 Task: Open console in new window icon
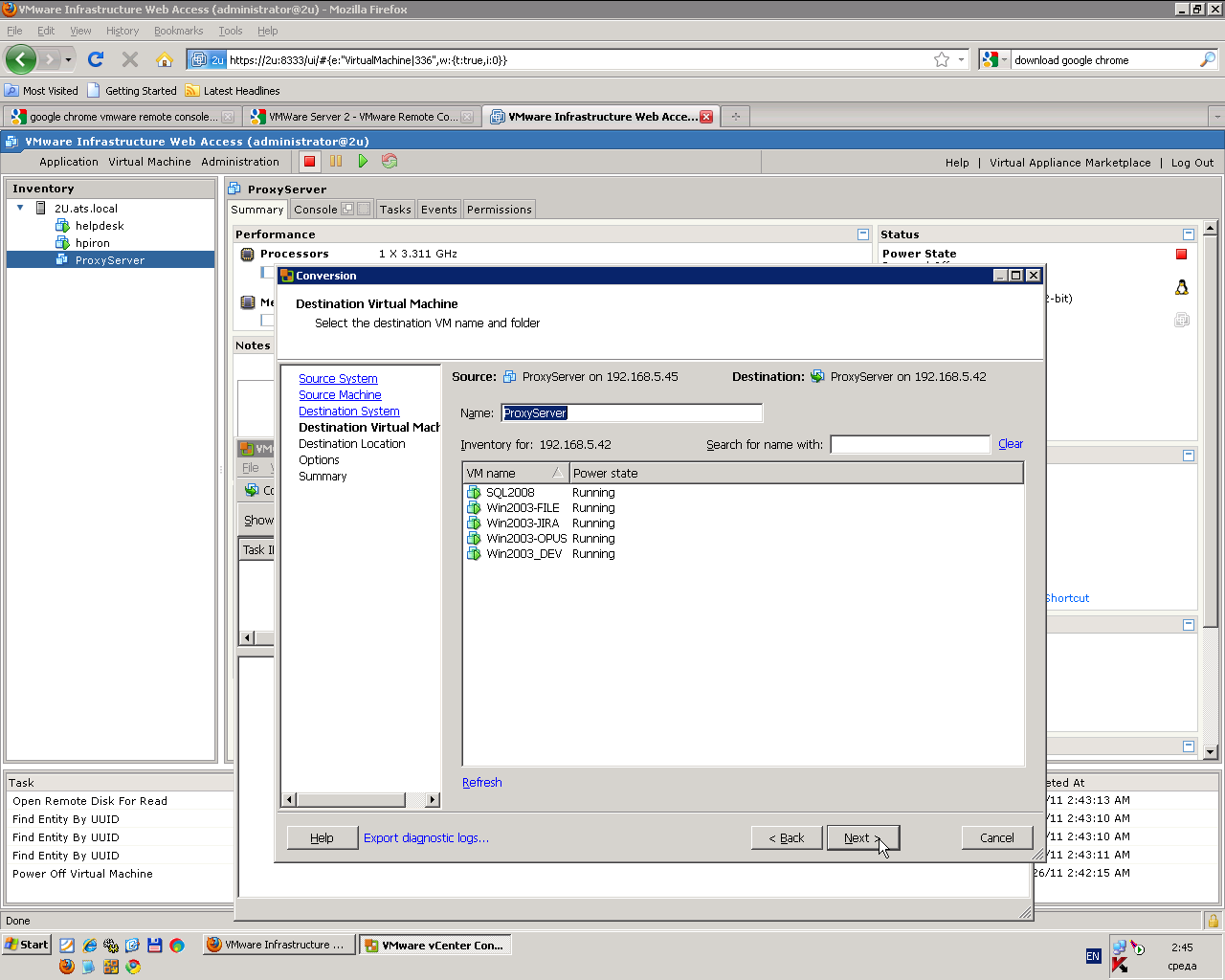pyautogui.click(x=348, y=209)
